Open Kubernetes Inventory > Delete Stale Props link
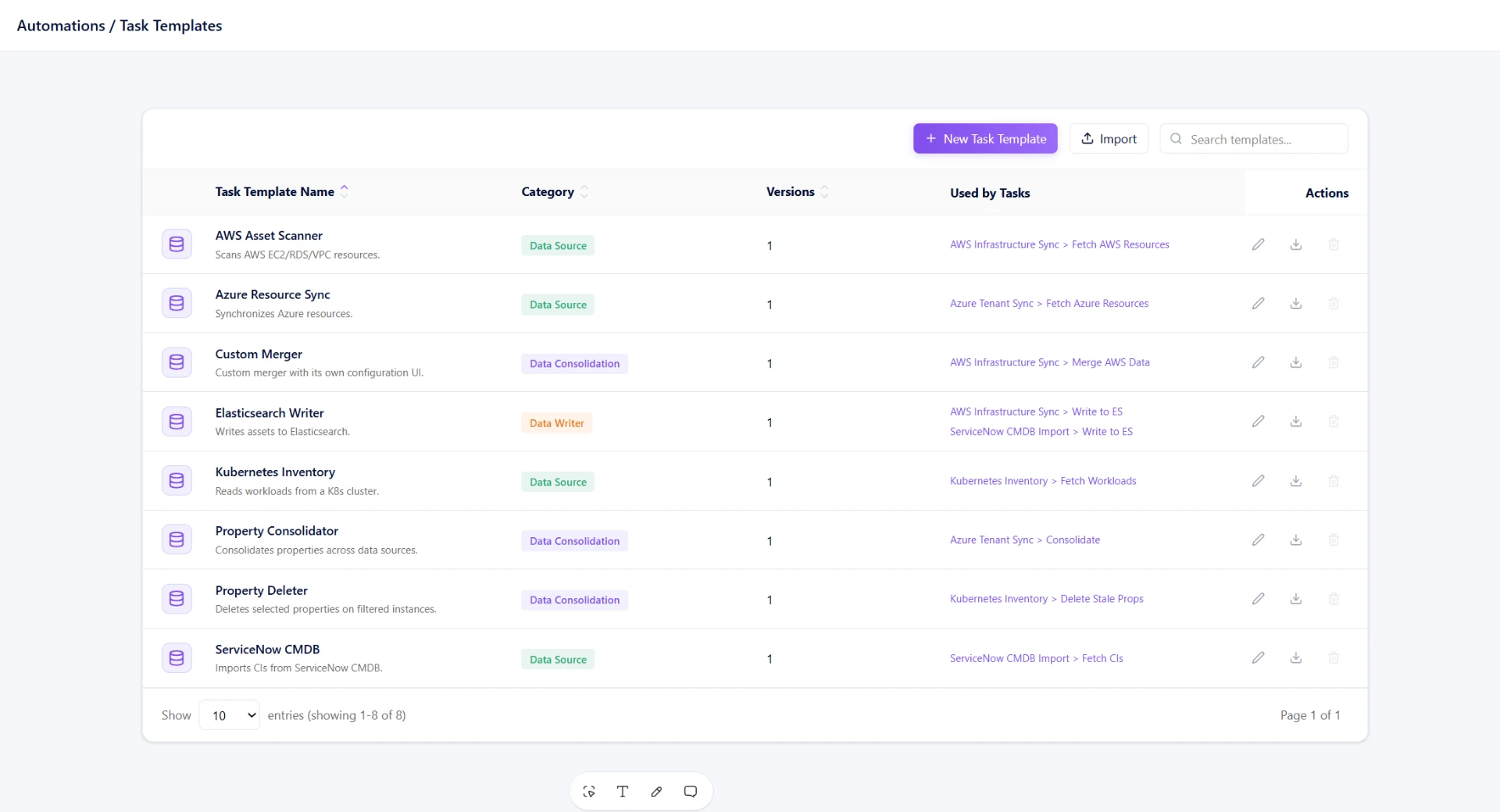Viewport: 1500px width, 812px height. click(1047, 600)
